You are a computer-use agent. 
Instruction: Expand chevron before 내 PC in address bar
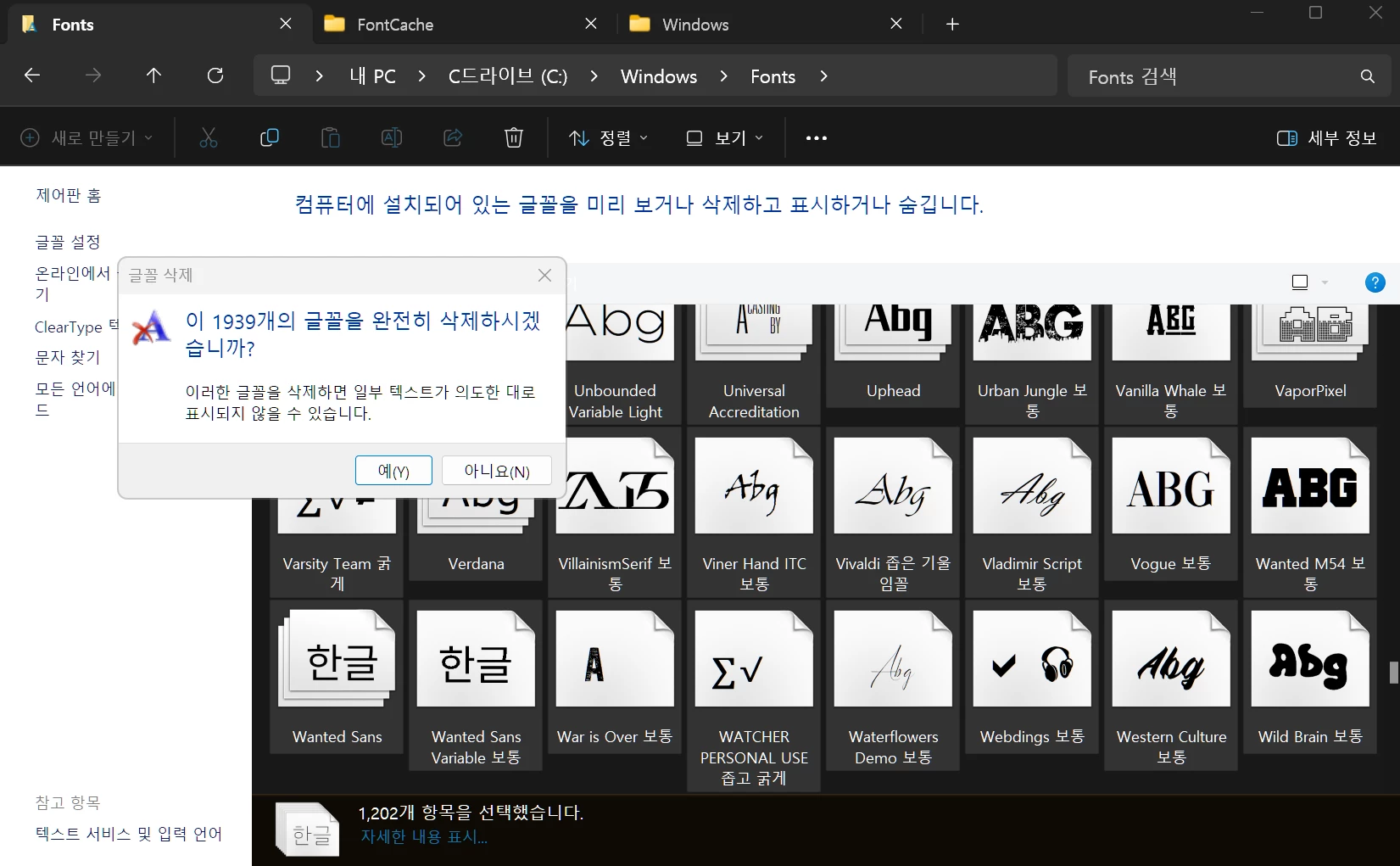[319, 76]
